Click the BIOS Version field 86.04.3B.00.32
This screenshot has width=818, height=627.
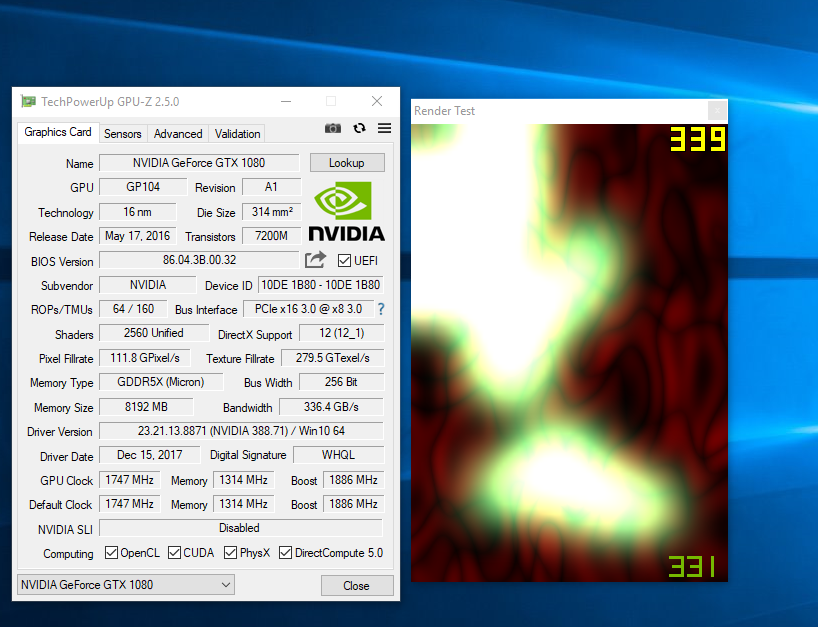(x=199, y=260)
